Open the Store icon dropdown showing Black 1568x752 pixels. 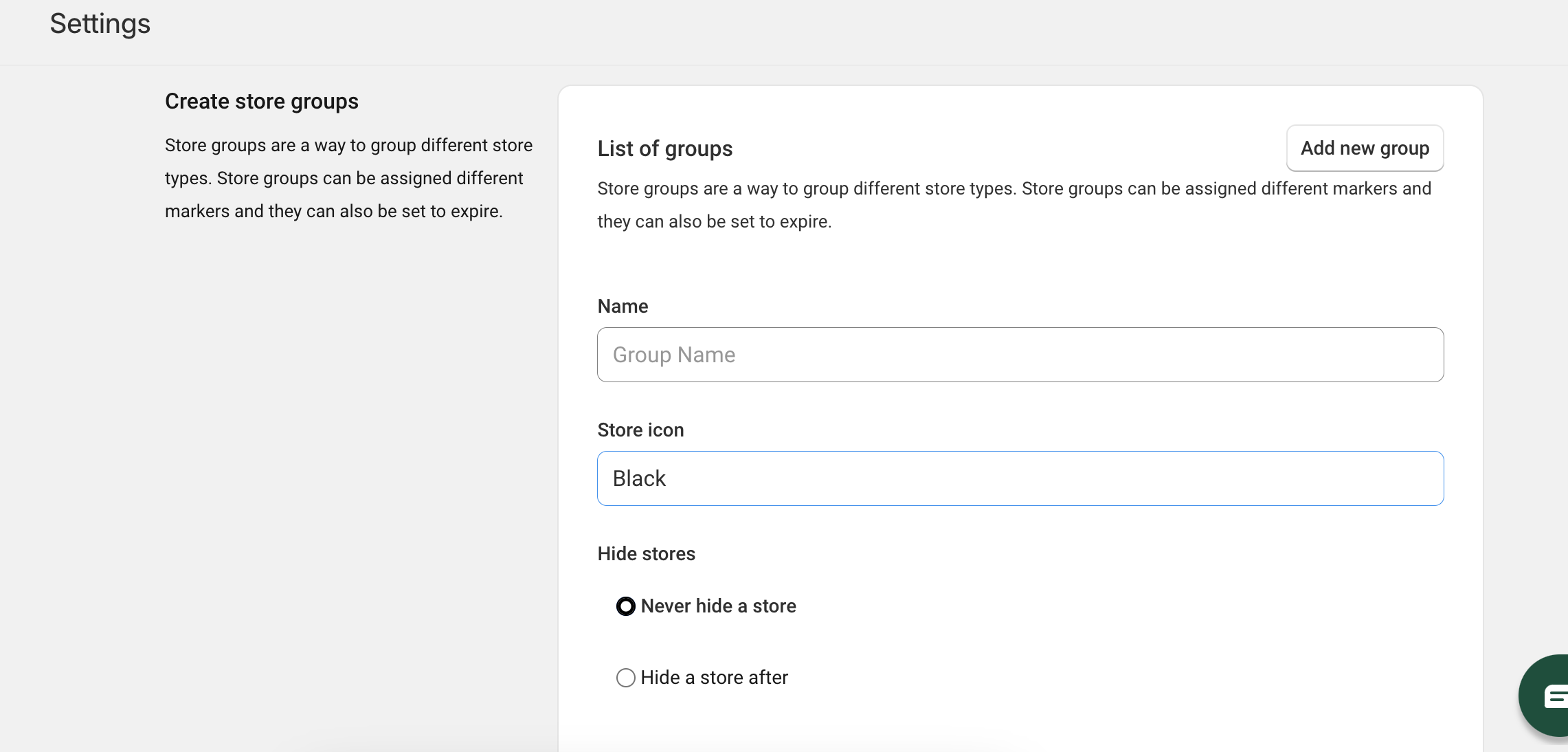click(x=1020, y=478)
